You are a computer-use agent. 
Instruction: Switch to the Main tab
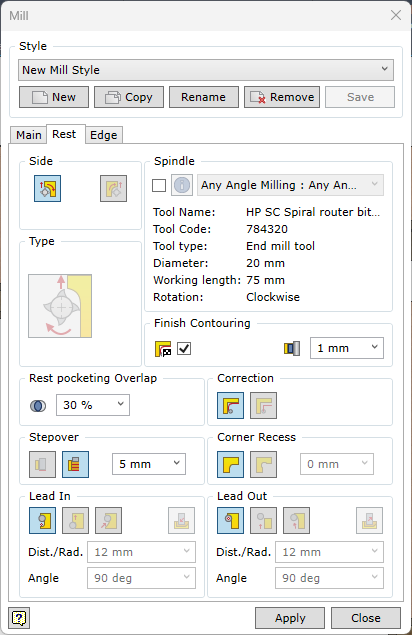tap(28, 135)
